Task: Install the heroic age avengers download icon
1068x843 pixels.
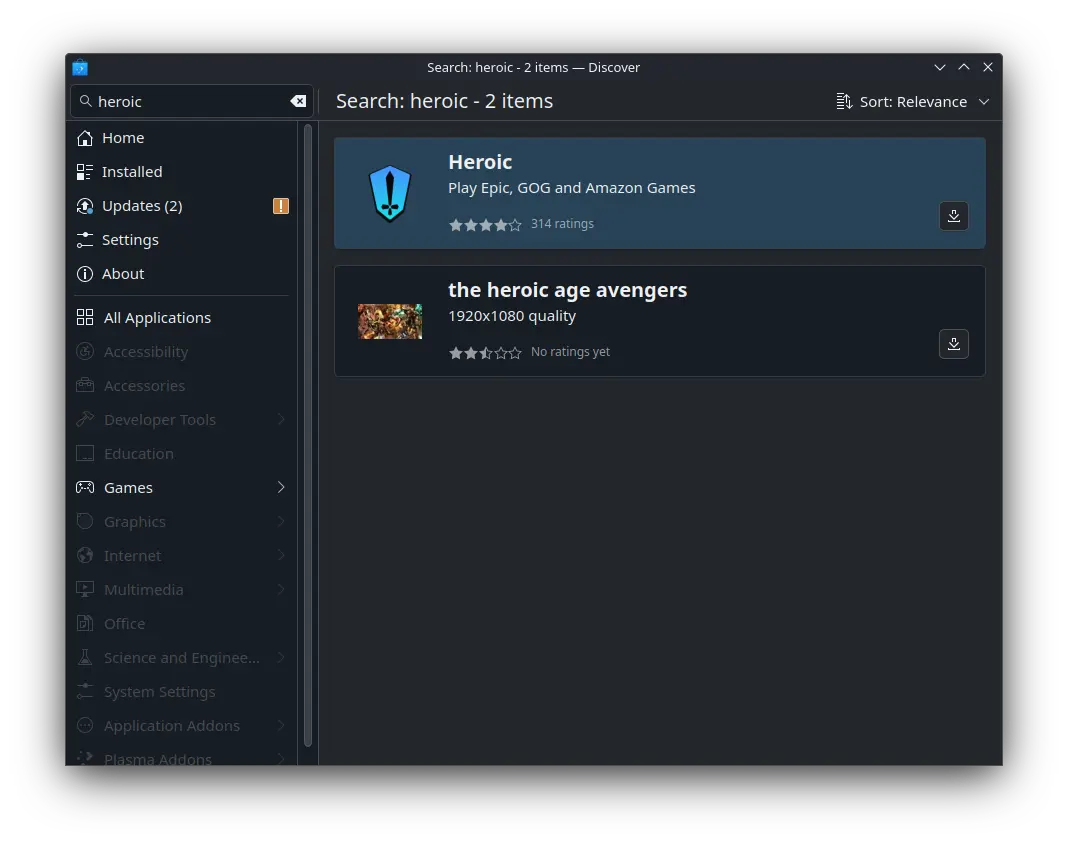Action: point(954,344)
